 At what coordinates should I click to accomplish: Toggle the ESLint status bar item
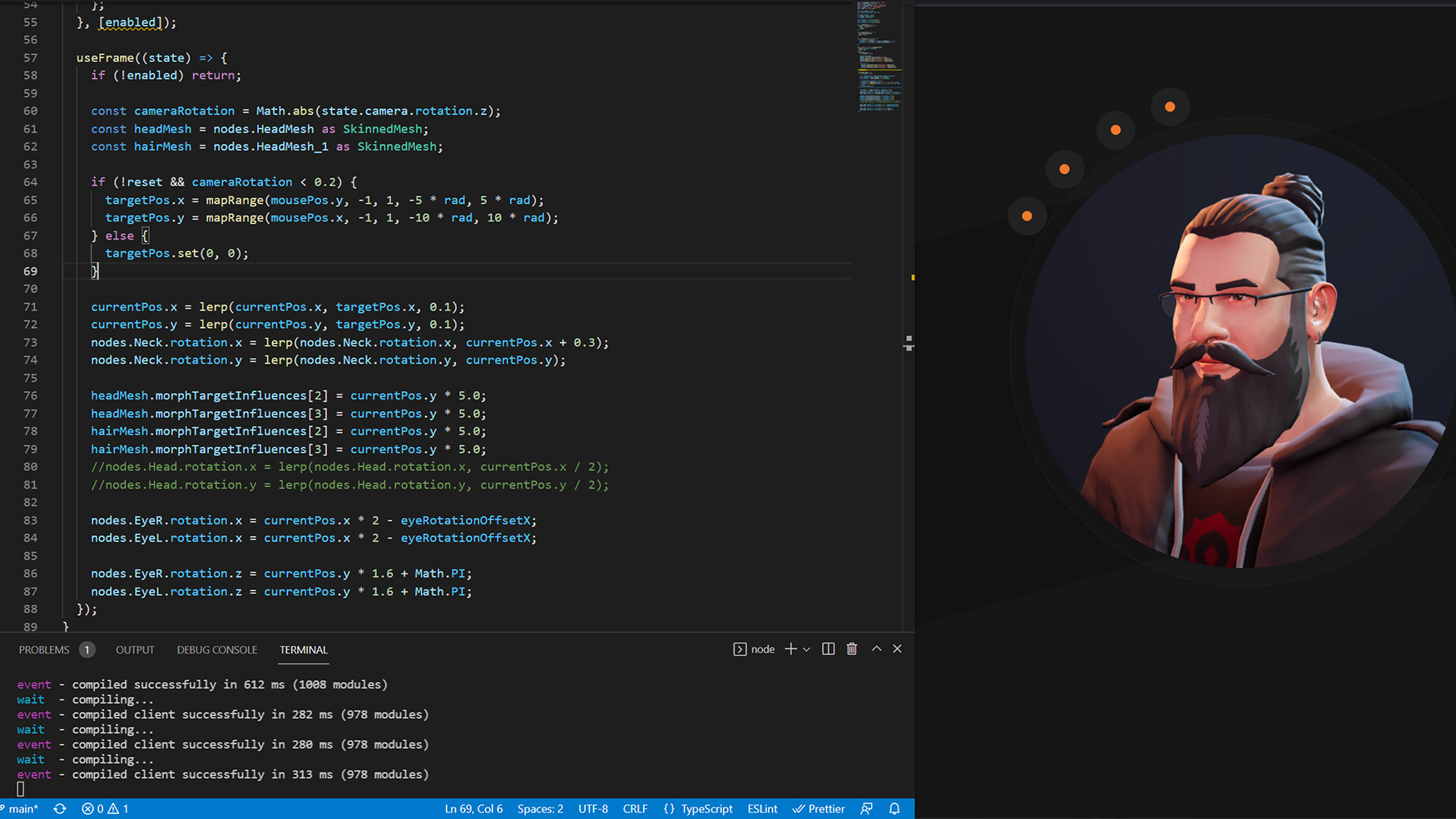(x=761, y=808)
